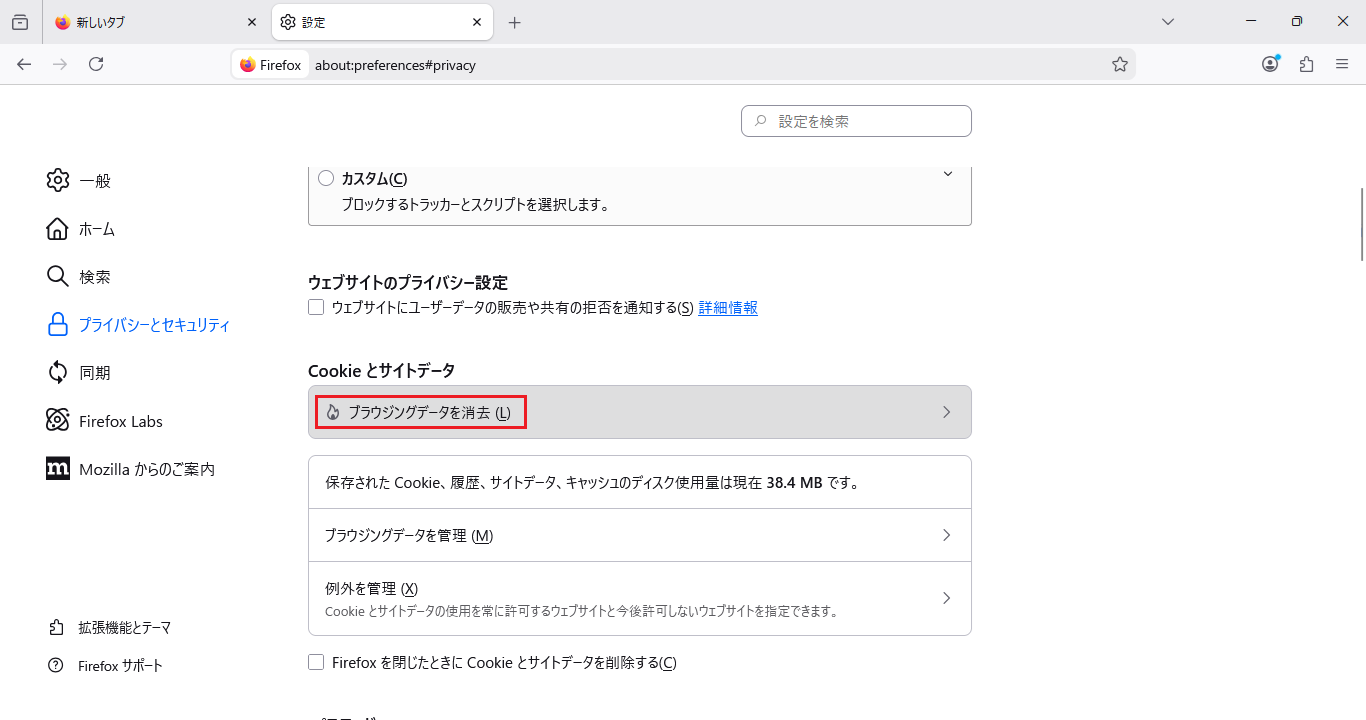Screen dimensions: 1366x720
Task: Open a new tab with plus button
Action: [514, 22]
